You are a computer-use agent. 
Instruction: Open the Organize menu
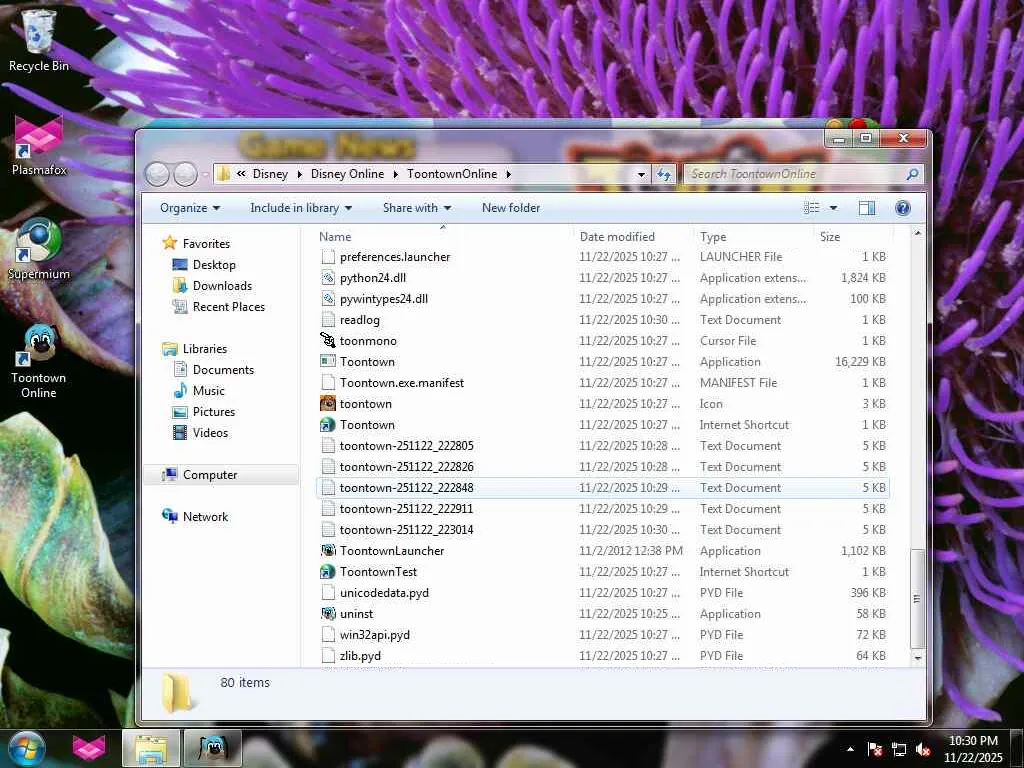click(x=190, y=208)
